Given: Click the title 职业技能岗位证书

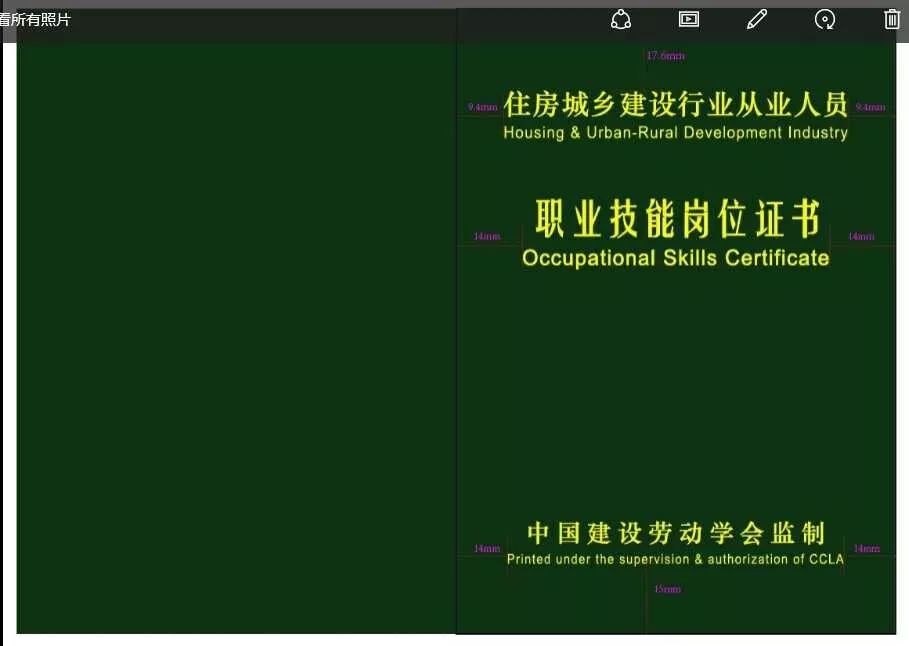Looking at the screenshot, I should coord(677,219).
